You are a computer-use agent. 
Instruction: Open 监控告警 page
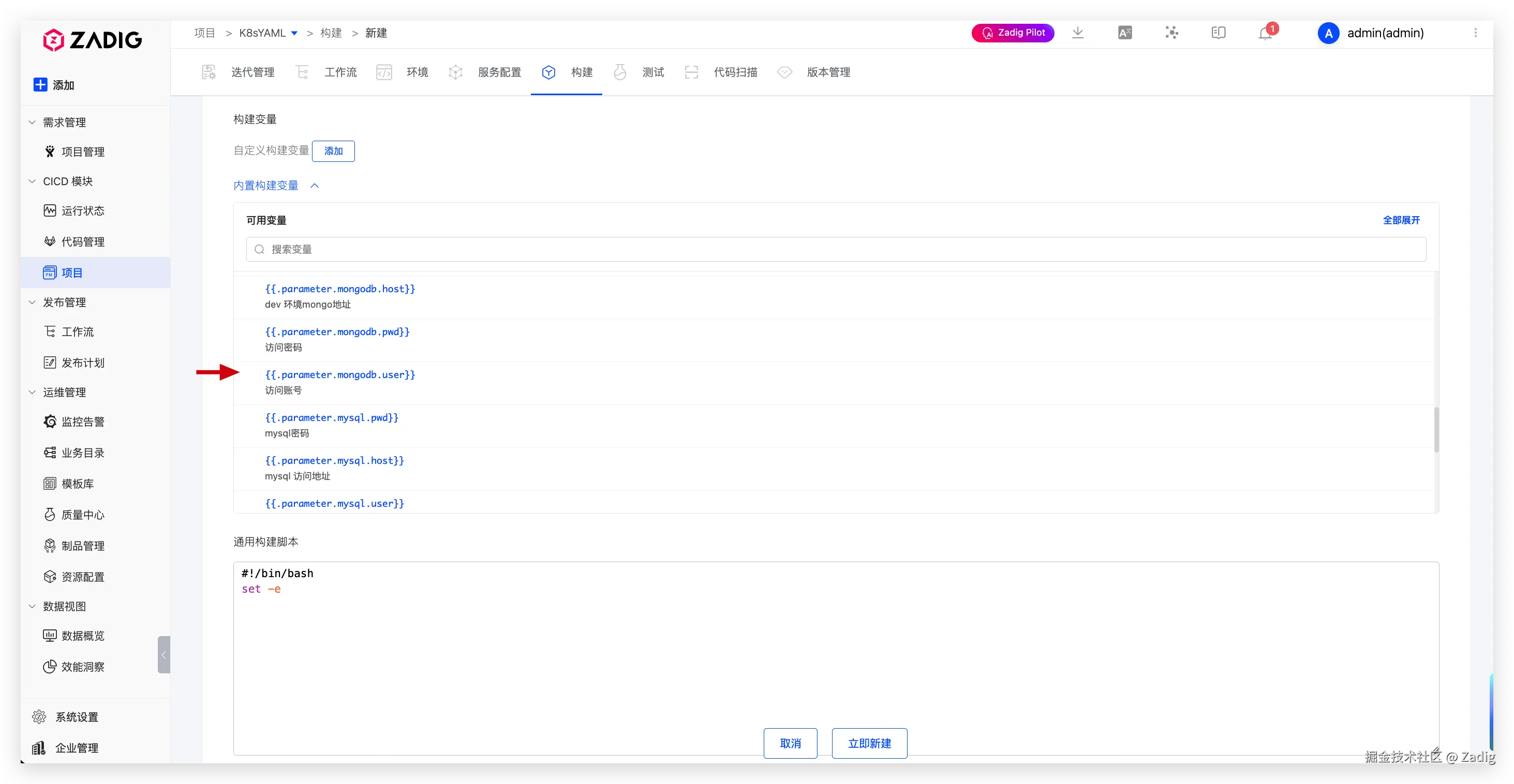point(83,421)
